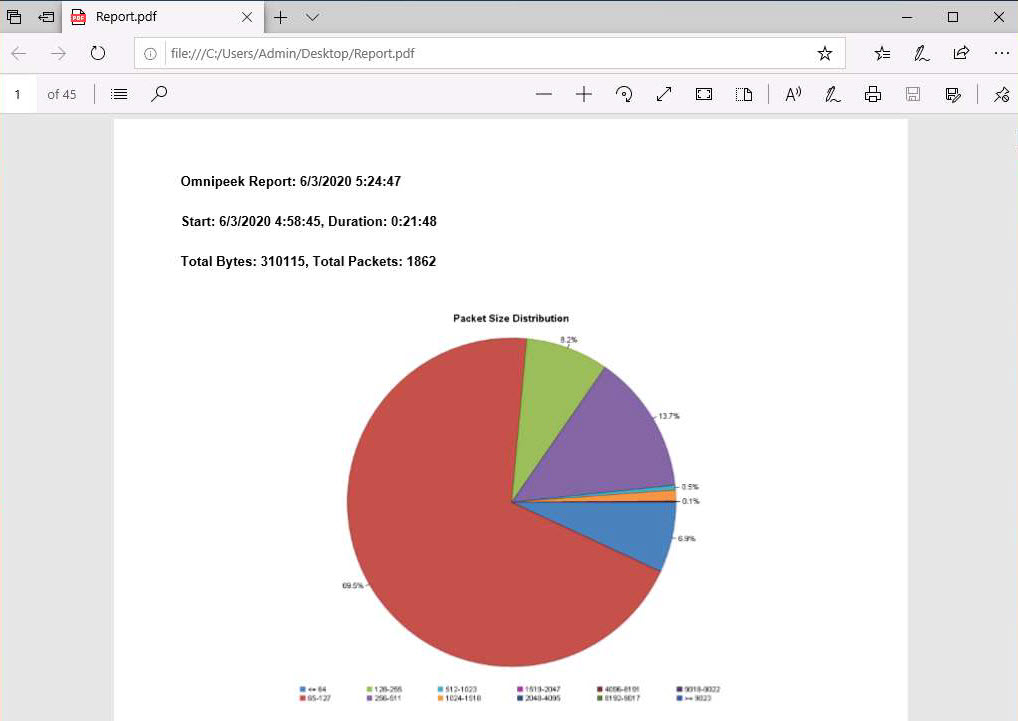Go back to previous page
Viewport: 1018px width, 721px height.
pyautogui.click(x=19, y=53)
